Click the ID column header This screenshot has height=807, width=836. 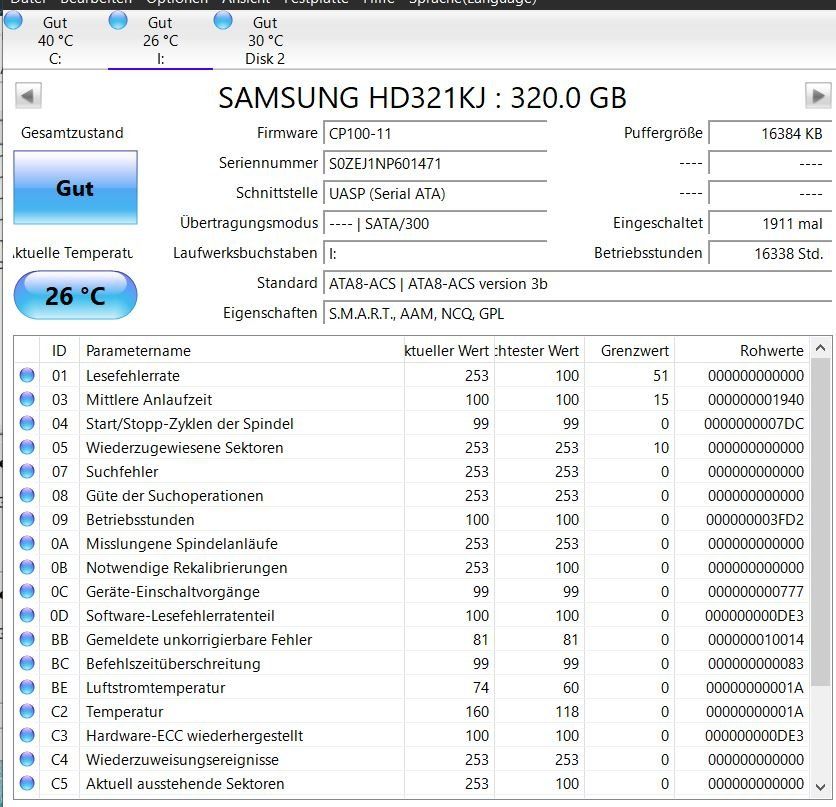point(59,350)
